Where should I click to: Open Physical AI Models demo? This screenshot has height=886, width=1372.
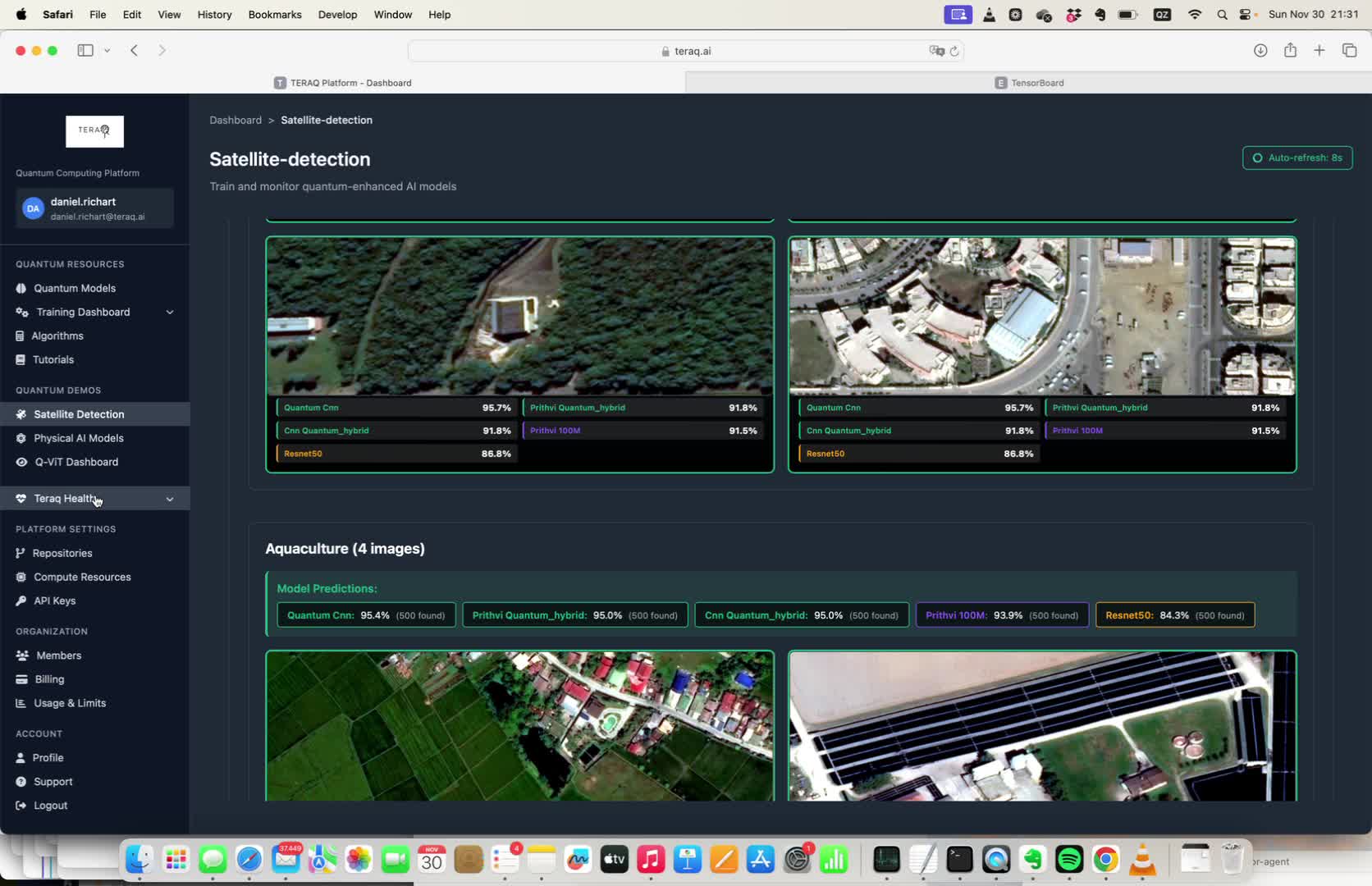tap(79, 438)
